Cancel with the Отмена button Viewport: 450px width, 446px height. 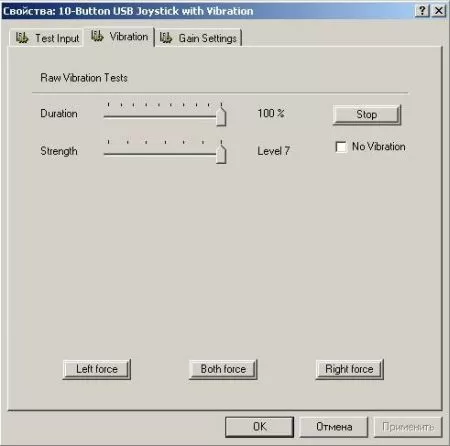click(334, 427)
